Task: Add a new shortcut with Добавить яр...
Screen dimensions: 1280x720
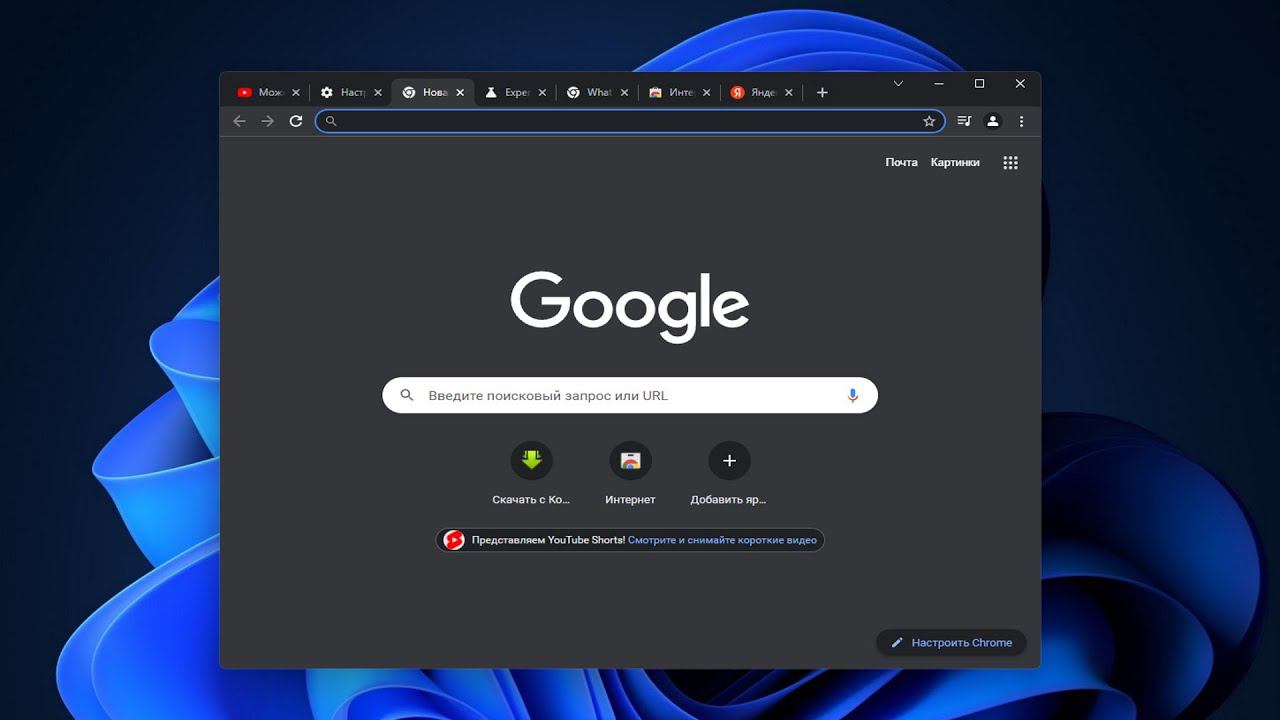Action: click(x=729, y=473)
